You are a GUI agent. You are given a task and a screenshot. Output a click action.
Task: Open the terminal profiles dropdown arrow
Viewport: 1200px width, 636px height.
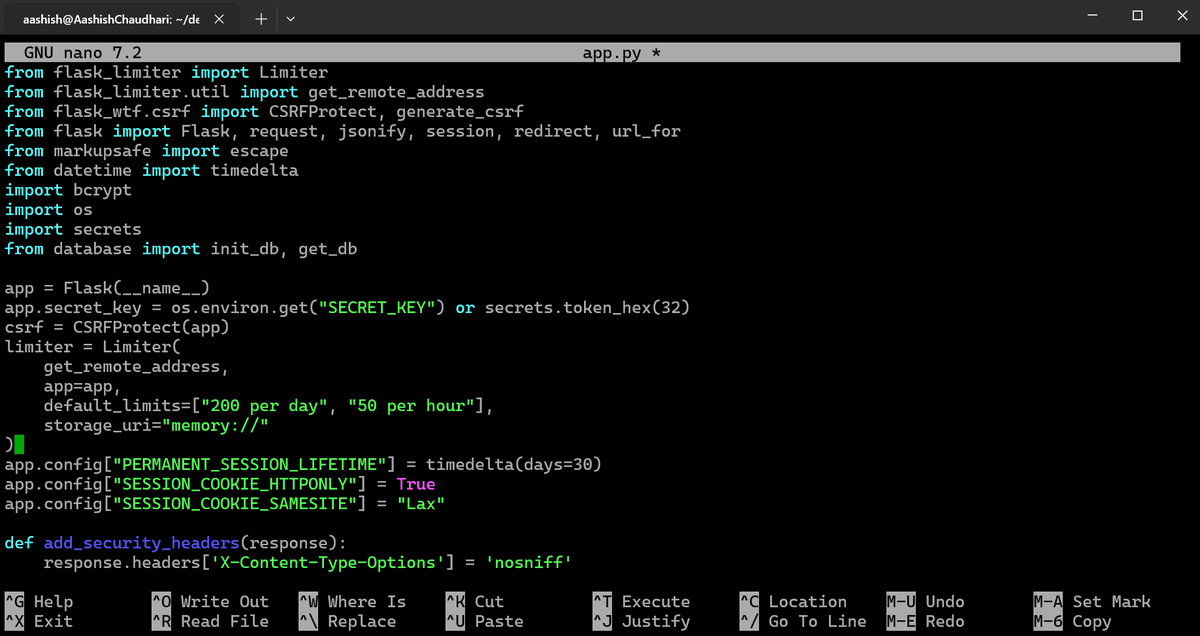290,18
